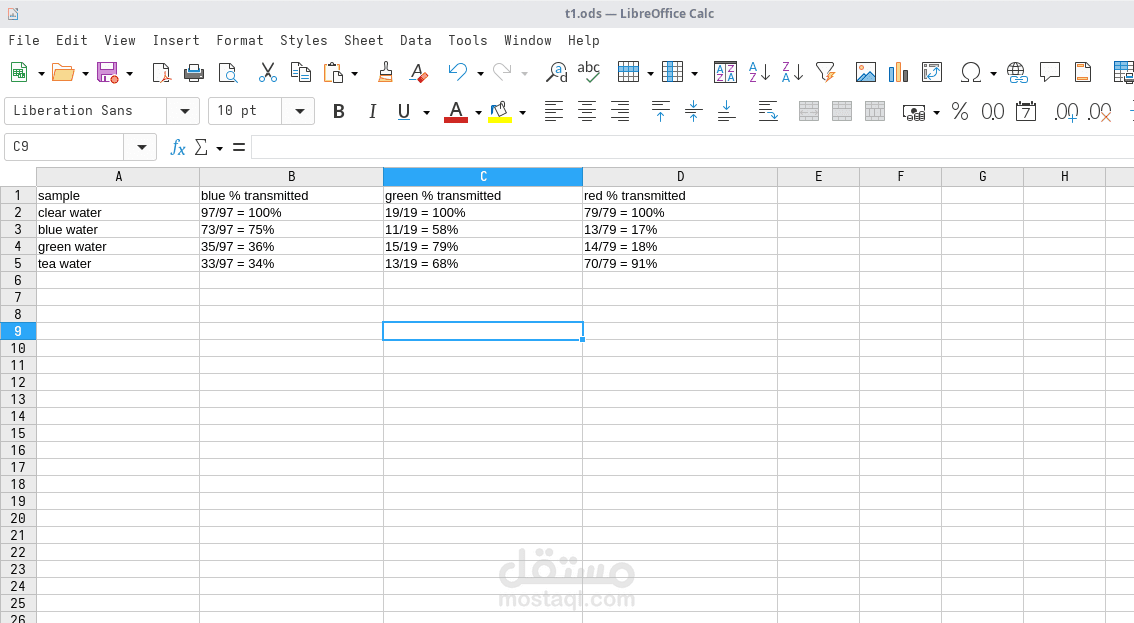Open the highlighting color palette arrow
This screenshot has width=1134, height=623.
[522, 112]
